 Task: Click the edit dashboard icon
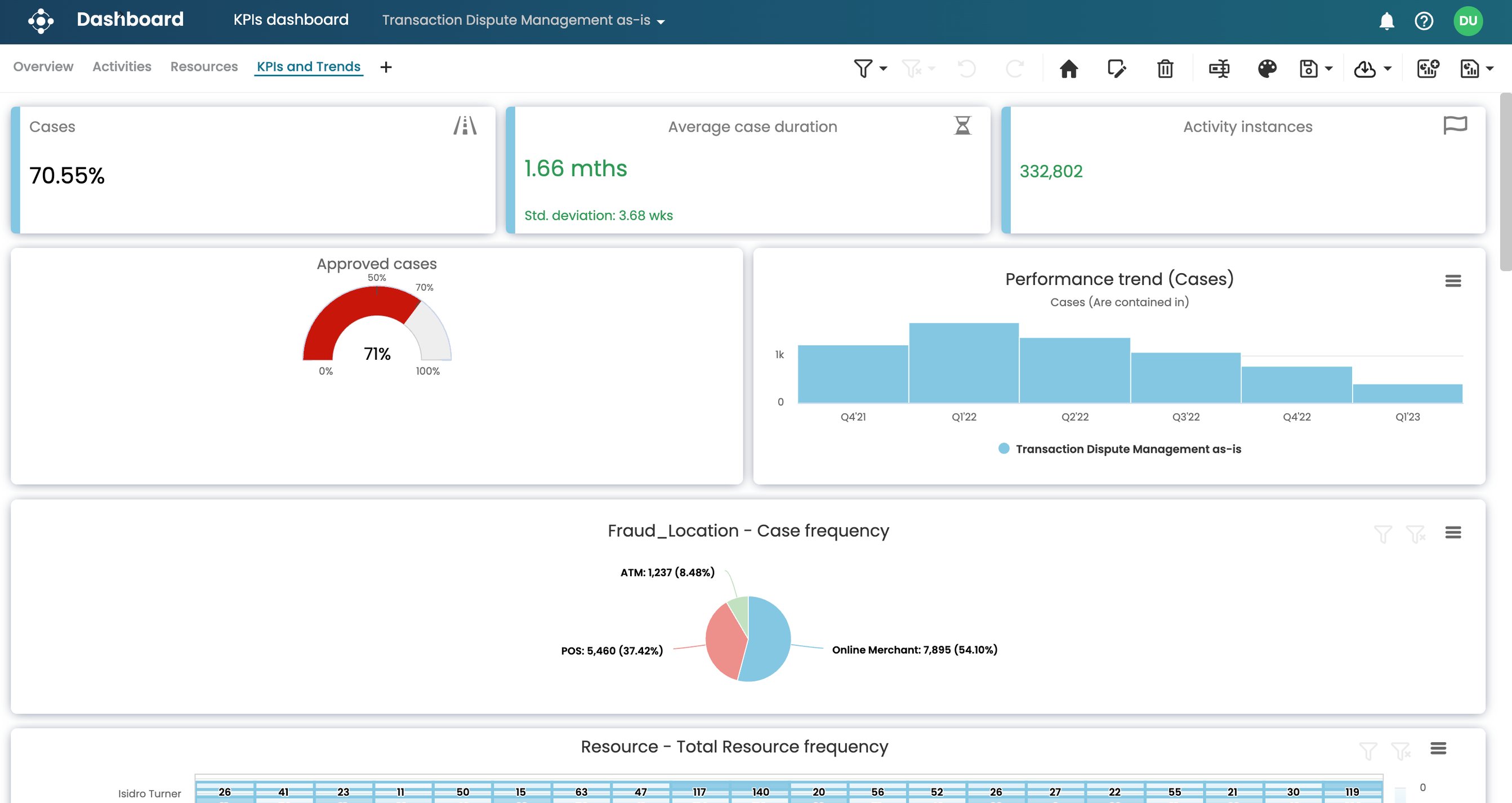(1117, 69)
